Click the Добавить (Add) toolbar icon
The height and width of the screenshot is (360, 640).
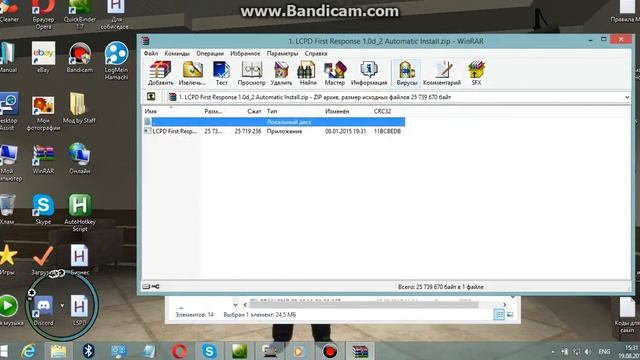(160, 73)
